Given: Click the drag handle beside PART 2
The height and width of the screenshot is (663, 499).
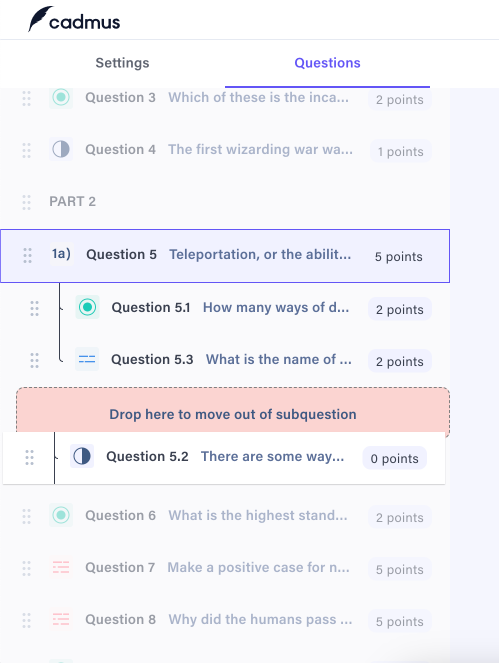Looking at the screenshot, I should (26, 202).
